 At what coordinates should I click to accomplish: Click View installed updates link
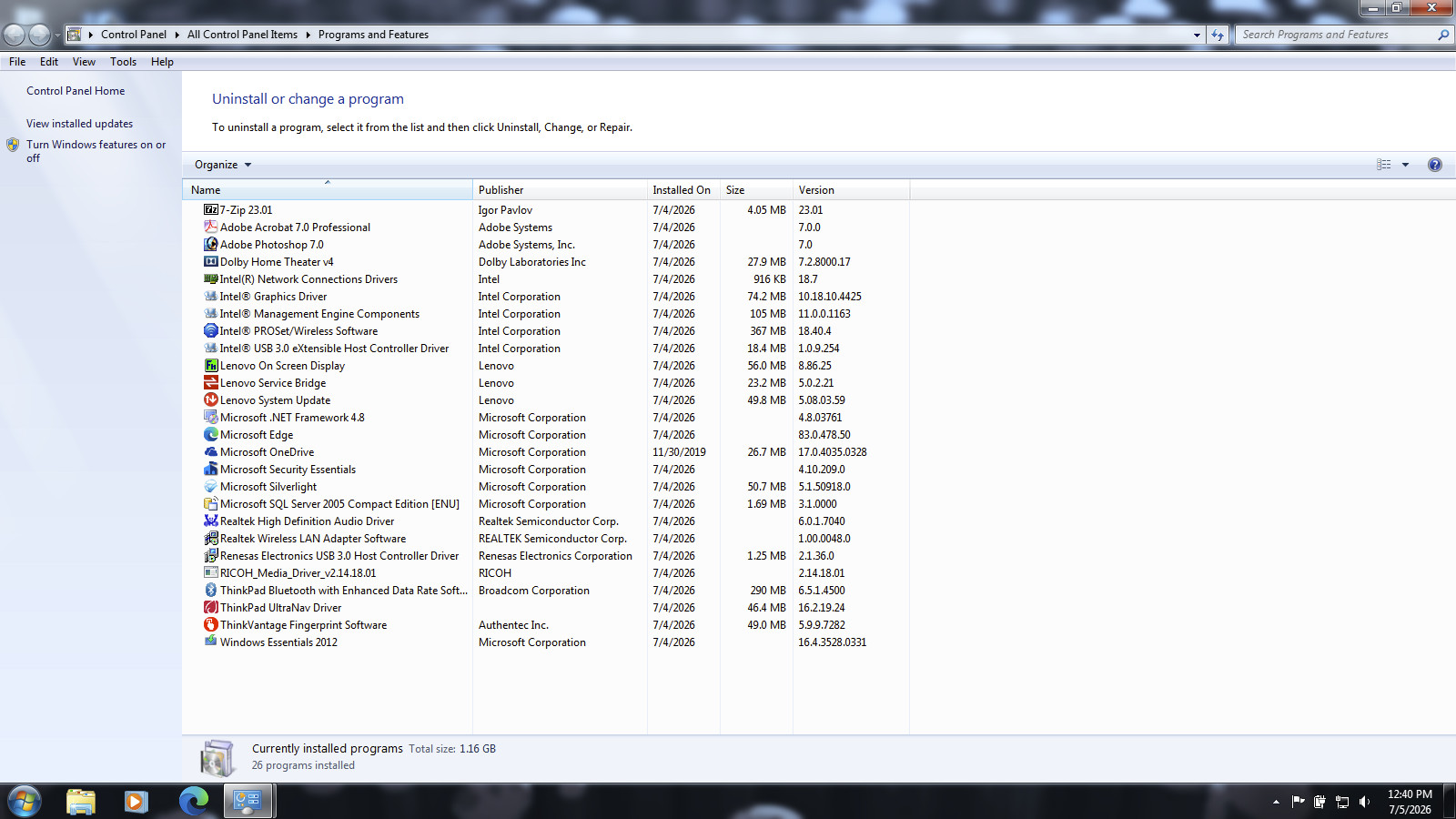coord(79,124)
